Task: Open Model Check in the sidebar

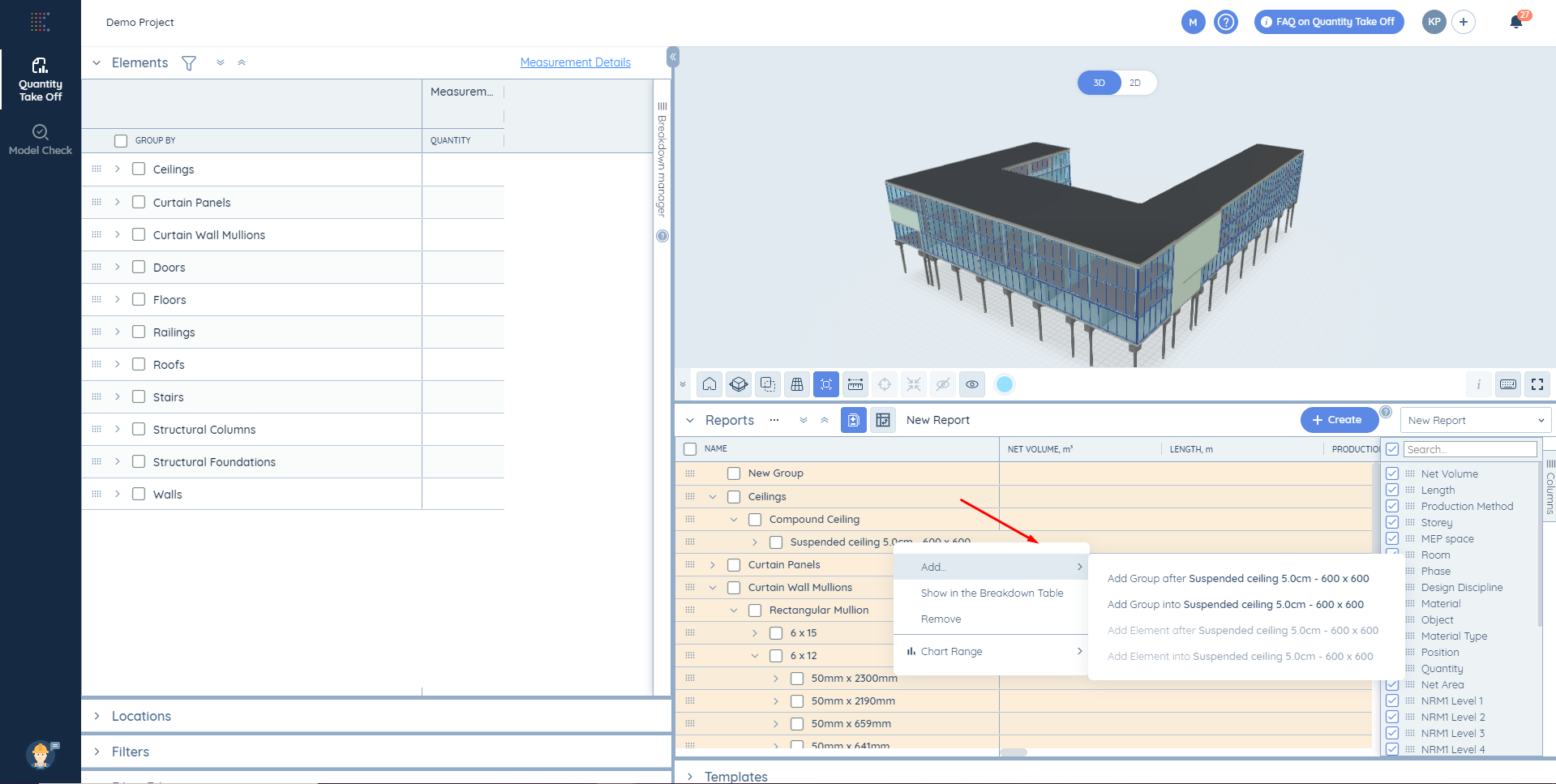Action: click(41, 139)
